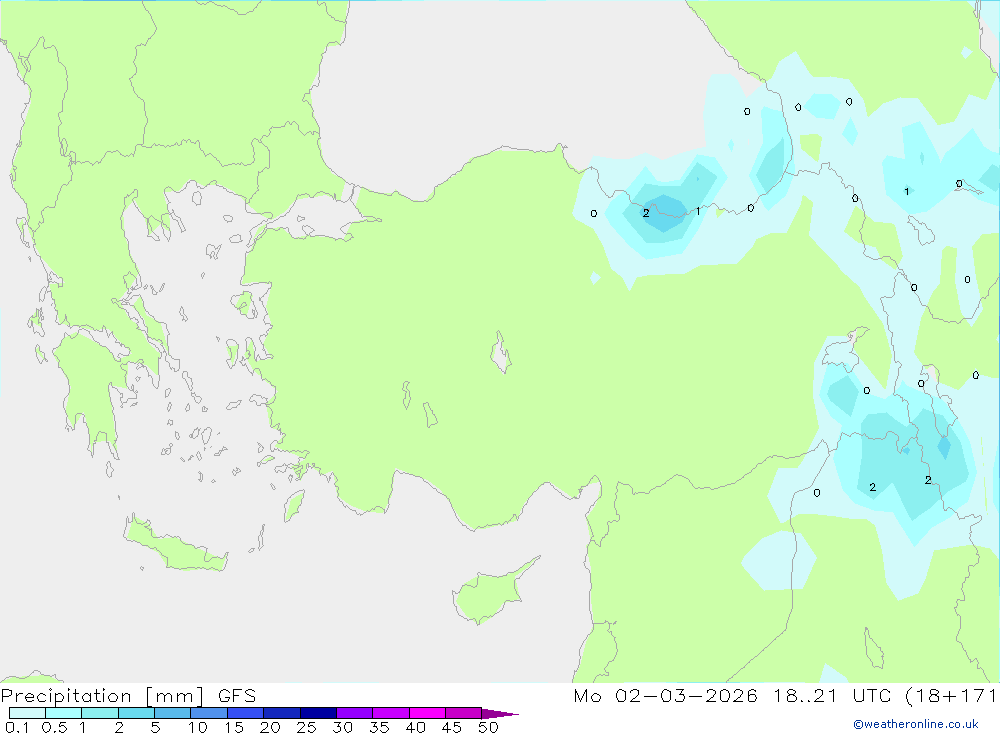
Task: Click the '35' legend scale label
Action: click(379, 727)
